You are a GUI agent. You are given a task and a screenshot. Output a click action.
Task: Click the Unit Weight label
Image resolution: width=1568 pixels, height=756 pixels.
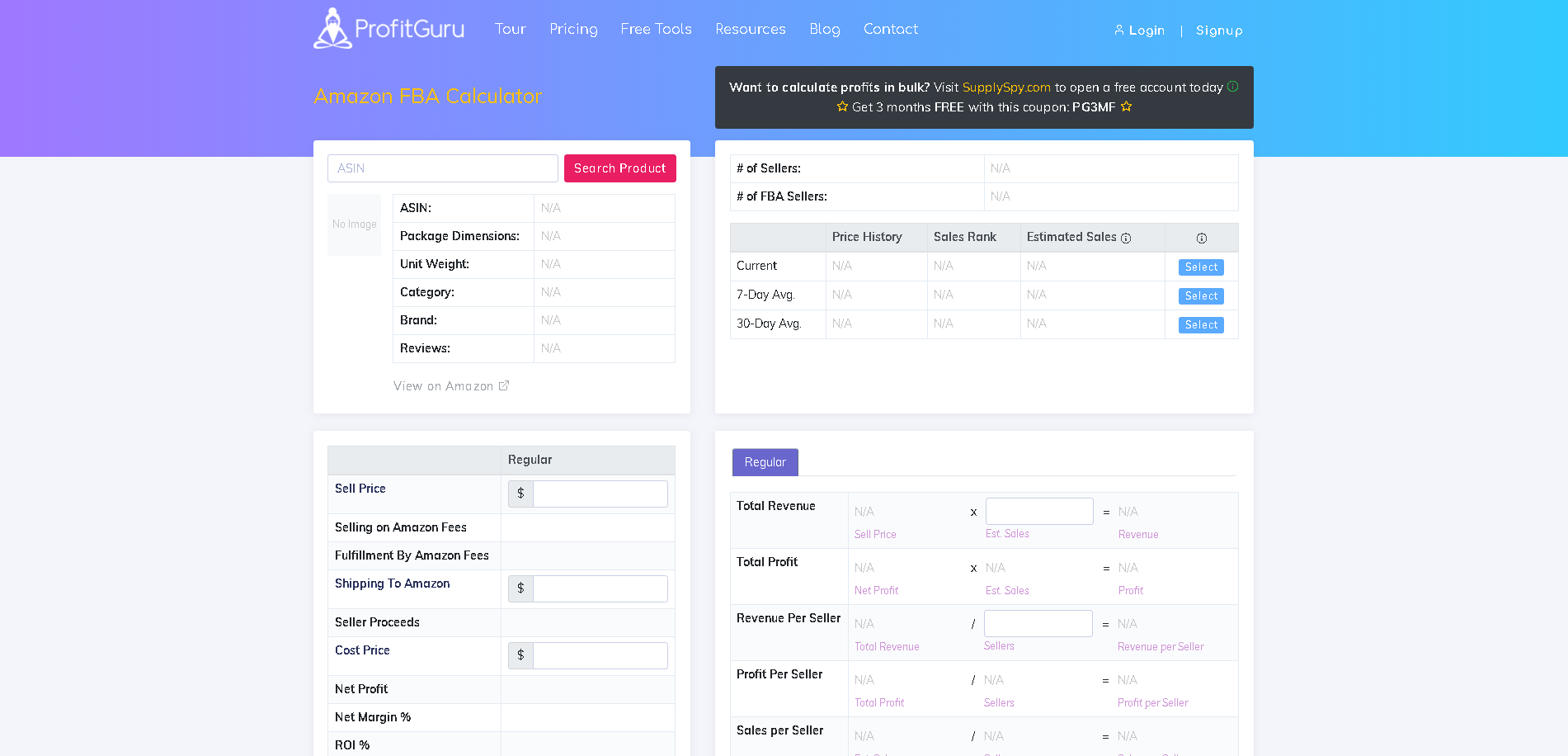pyautogui.click(x=435, y=264)
